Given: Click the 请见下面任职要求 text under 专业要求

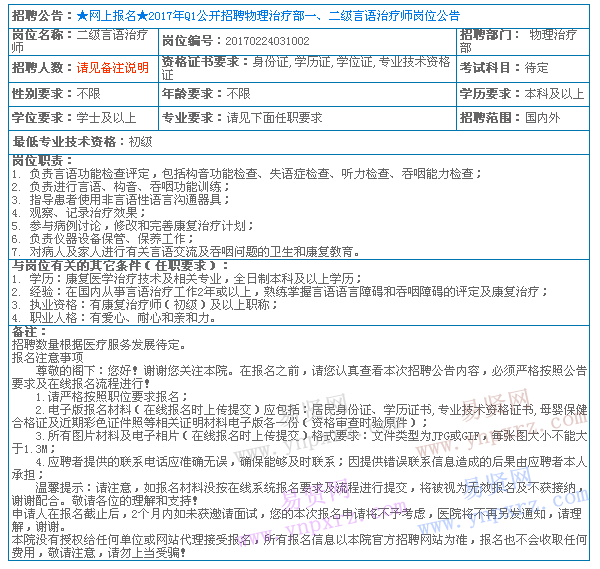Looking at the screenshot, I should (274, 118).
